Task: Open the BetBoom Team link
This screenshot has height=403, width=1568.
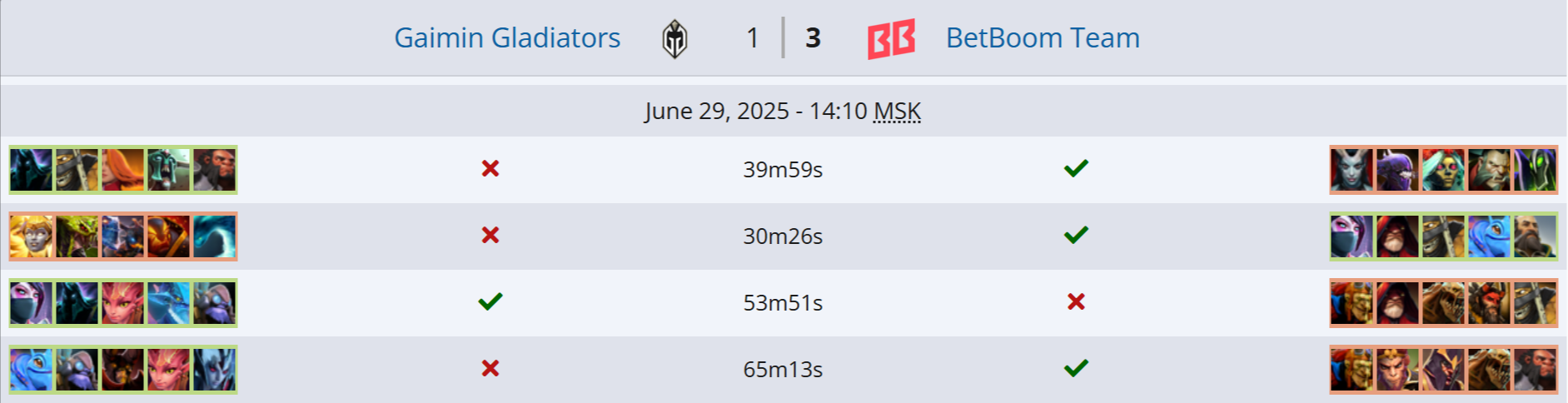Action: coord(1043,38)
